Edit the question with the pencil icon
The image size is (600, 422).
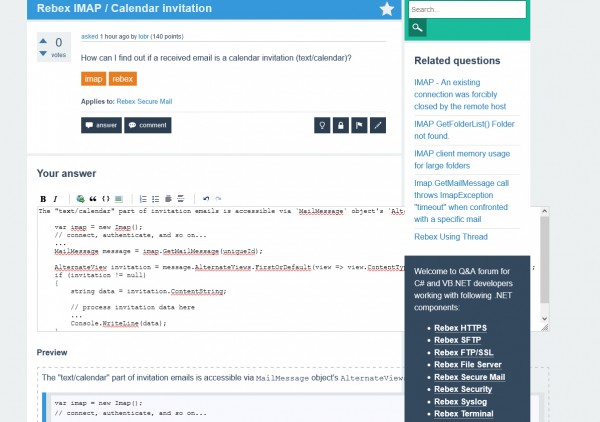[x=378, y=125]
